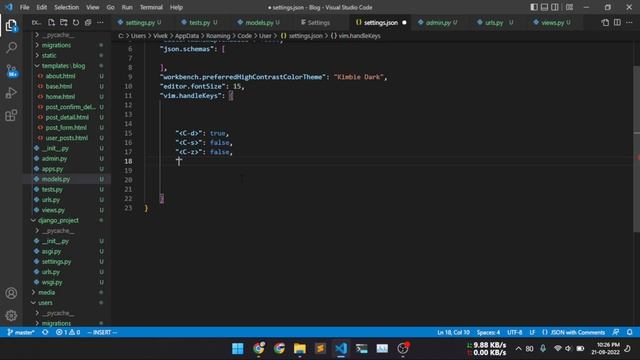The width and height of the screenshot is (640, 360).
Task: Open notifications bell in status bar
Action: 630,332
